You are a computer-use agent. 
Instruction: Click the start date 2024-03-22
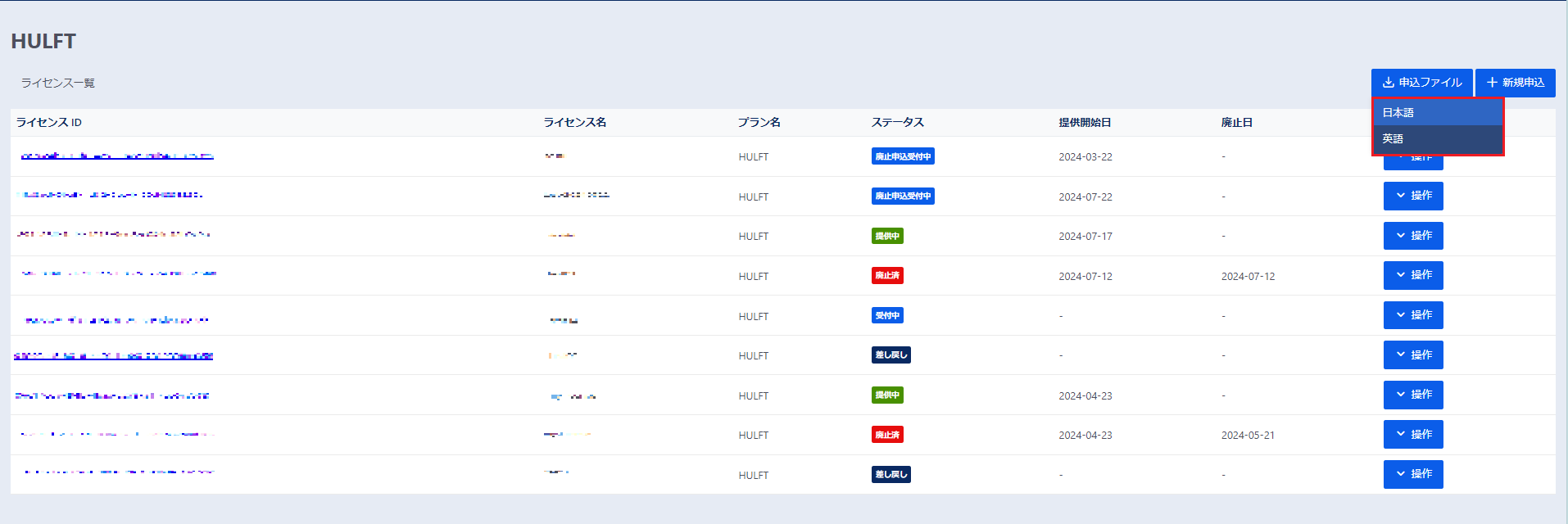(1085, 157)
